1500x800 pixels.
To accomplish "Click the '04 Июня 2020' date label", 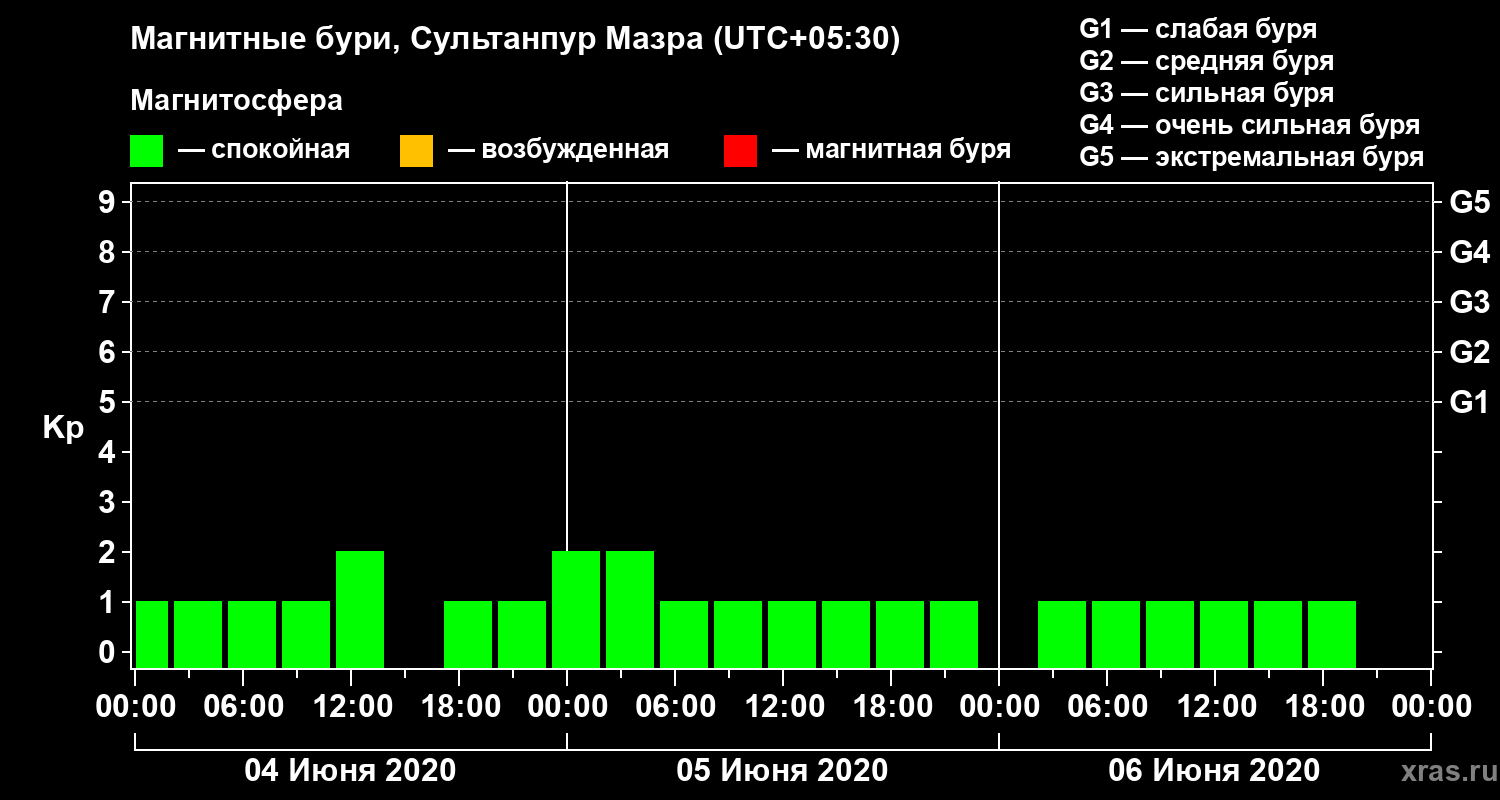I will point(351,770).
